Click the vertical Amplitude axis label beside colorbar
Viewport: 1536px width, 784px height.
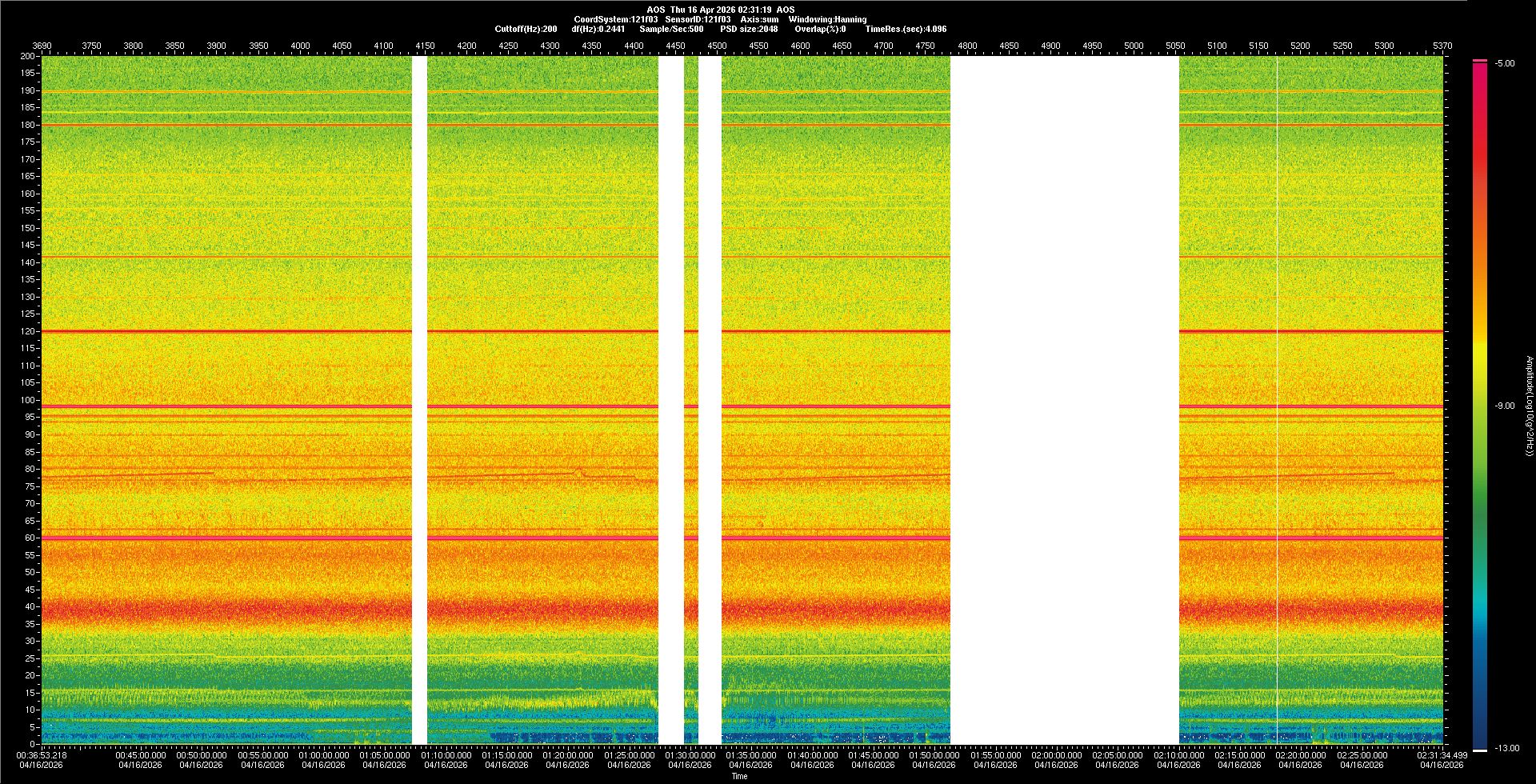[x=1529, y=406]
